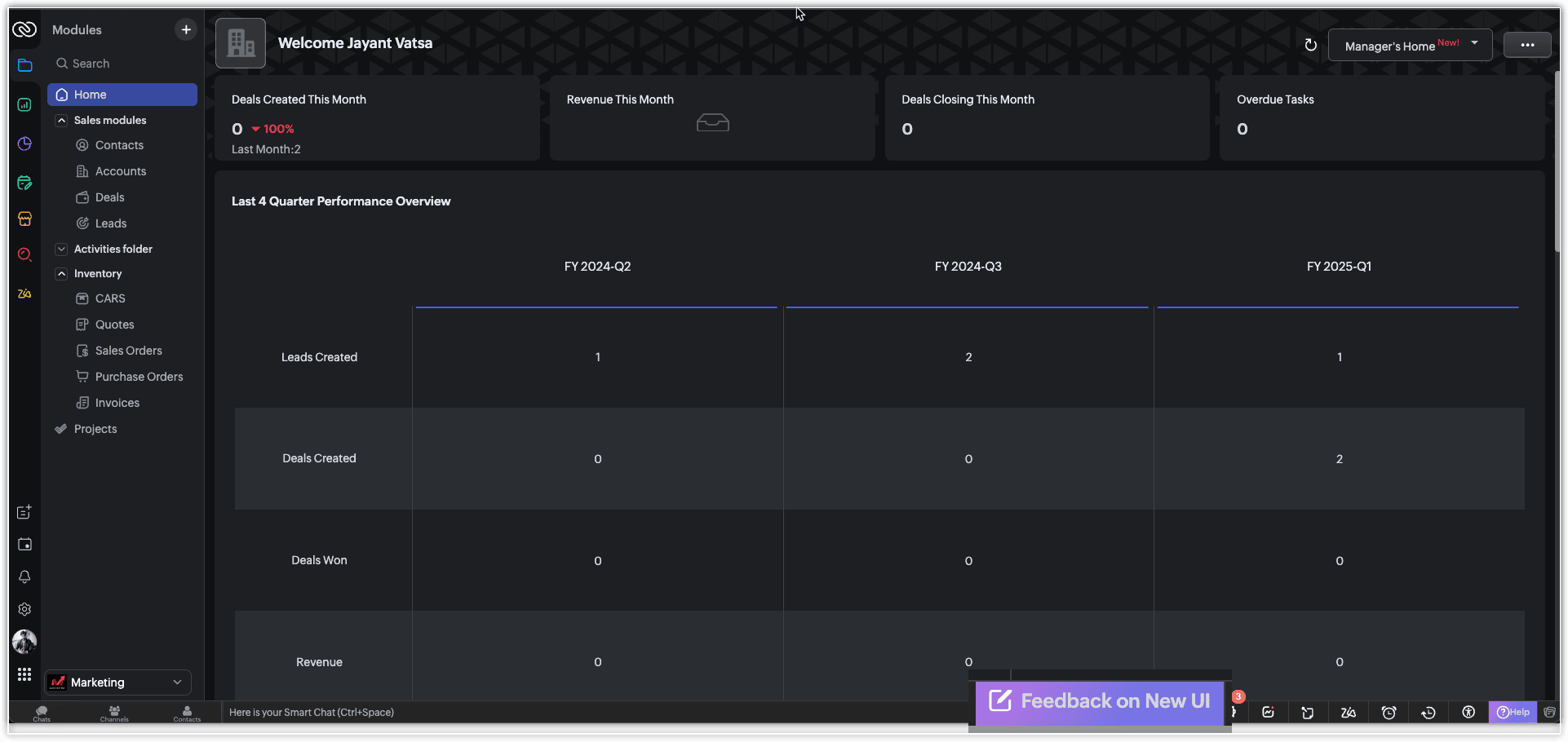Open the orange storefront Marketplace icon
The image size is (1568, 742).
click(24, 219)
